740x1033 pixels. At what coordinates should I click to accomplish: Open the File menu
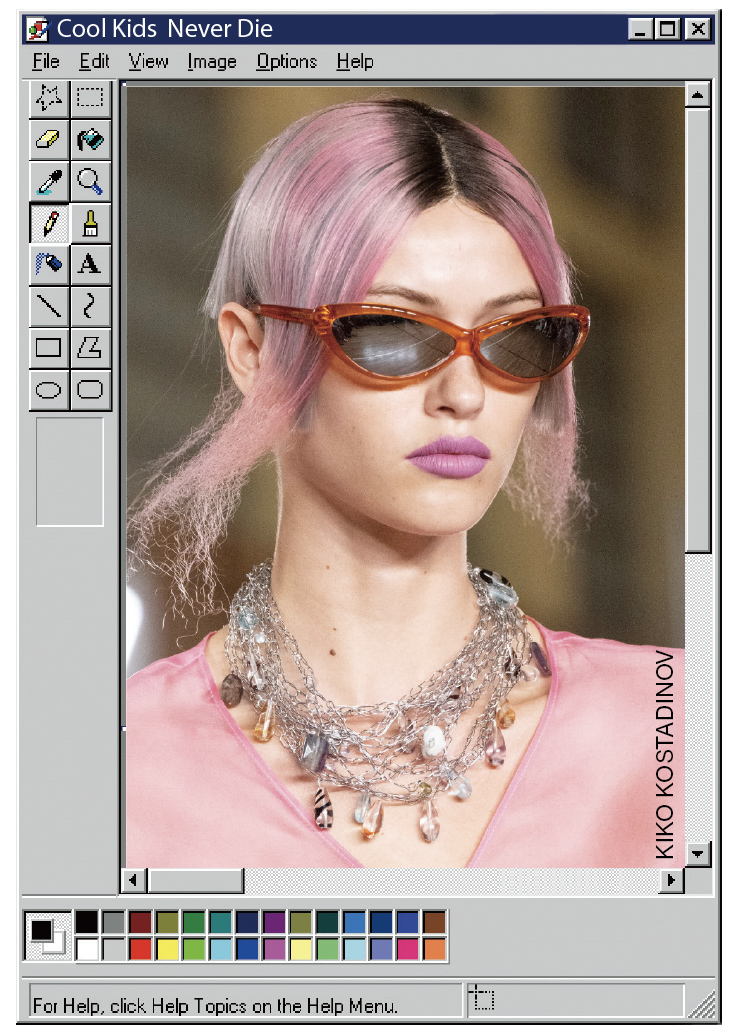pyautogui.click(x=46, y=62)
